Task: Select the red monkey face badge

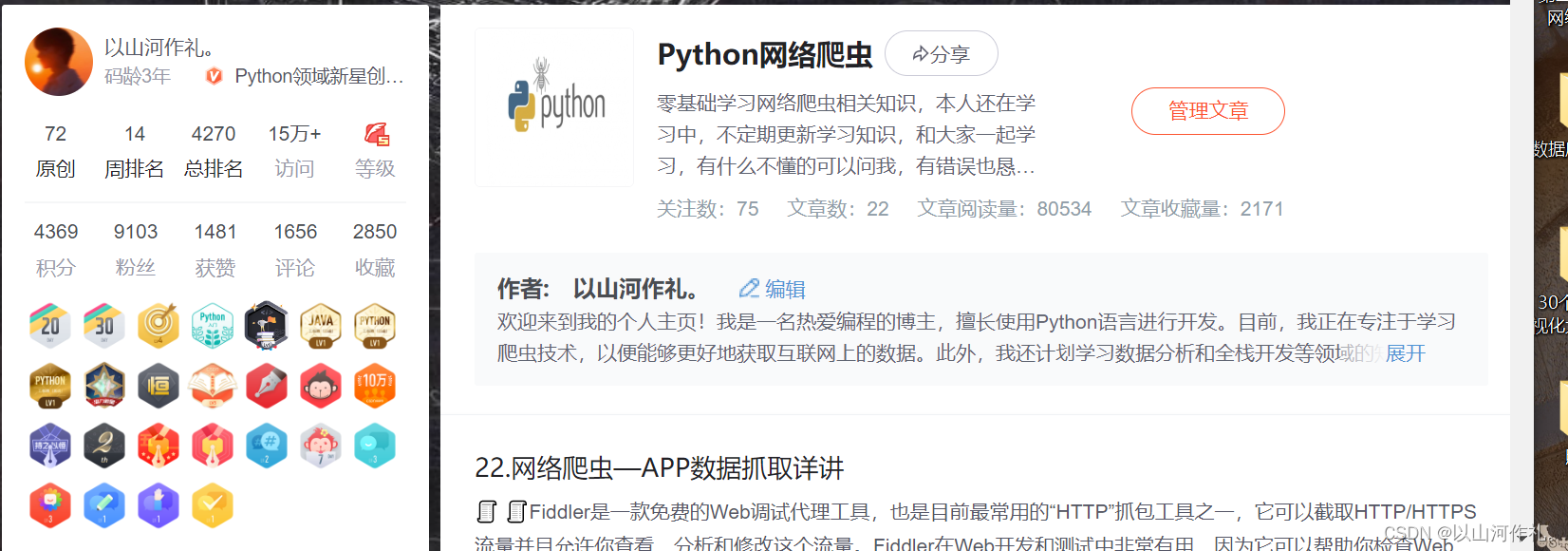Action: [321, 386]
